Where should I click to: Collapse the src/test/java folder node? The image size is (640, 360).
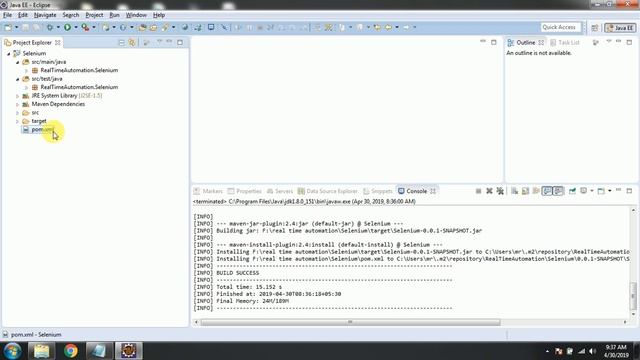(x=18, y=79)
